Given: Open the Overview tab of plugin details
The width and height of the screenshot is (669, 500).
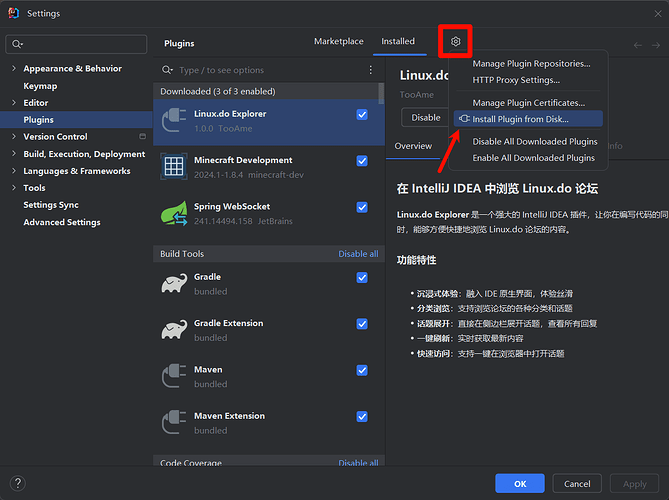Looking at the screenshot, I should click(x=413, y=146).
